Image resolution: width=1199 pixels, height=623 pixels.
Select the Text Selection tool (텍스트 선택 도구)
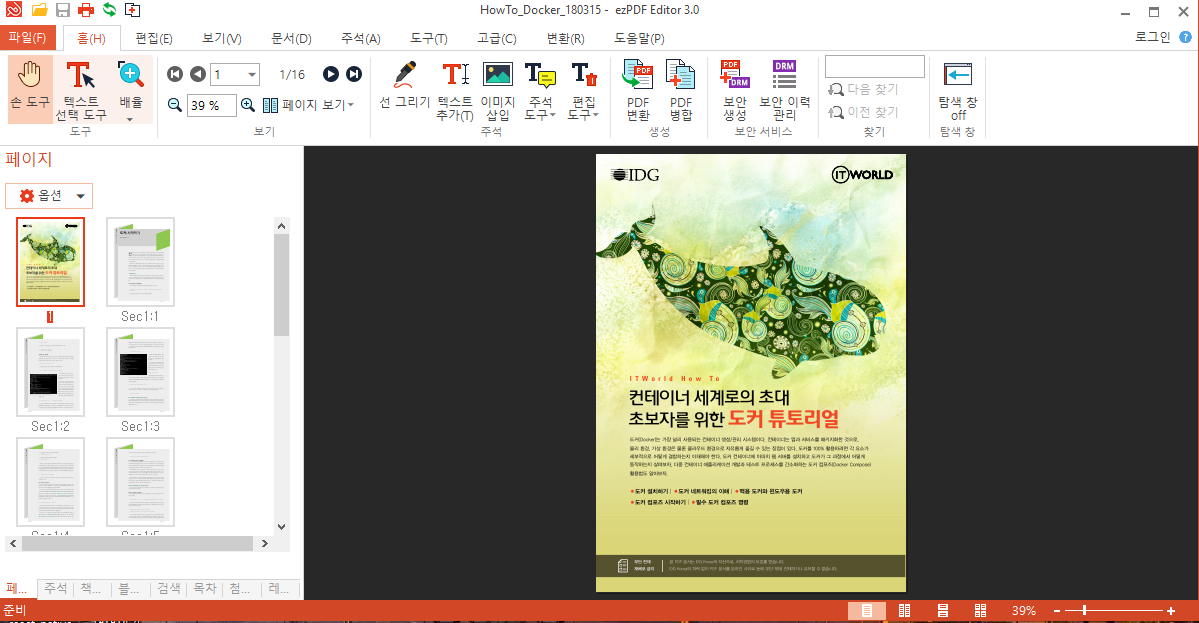coord(80,90)
